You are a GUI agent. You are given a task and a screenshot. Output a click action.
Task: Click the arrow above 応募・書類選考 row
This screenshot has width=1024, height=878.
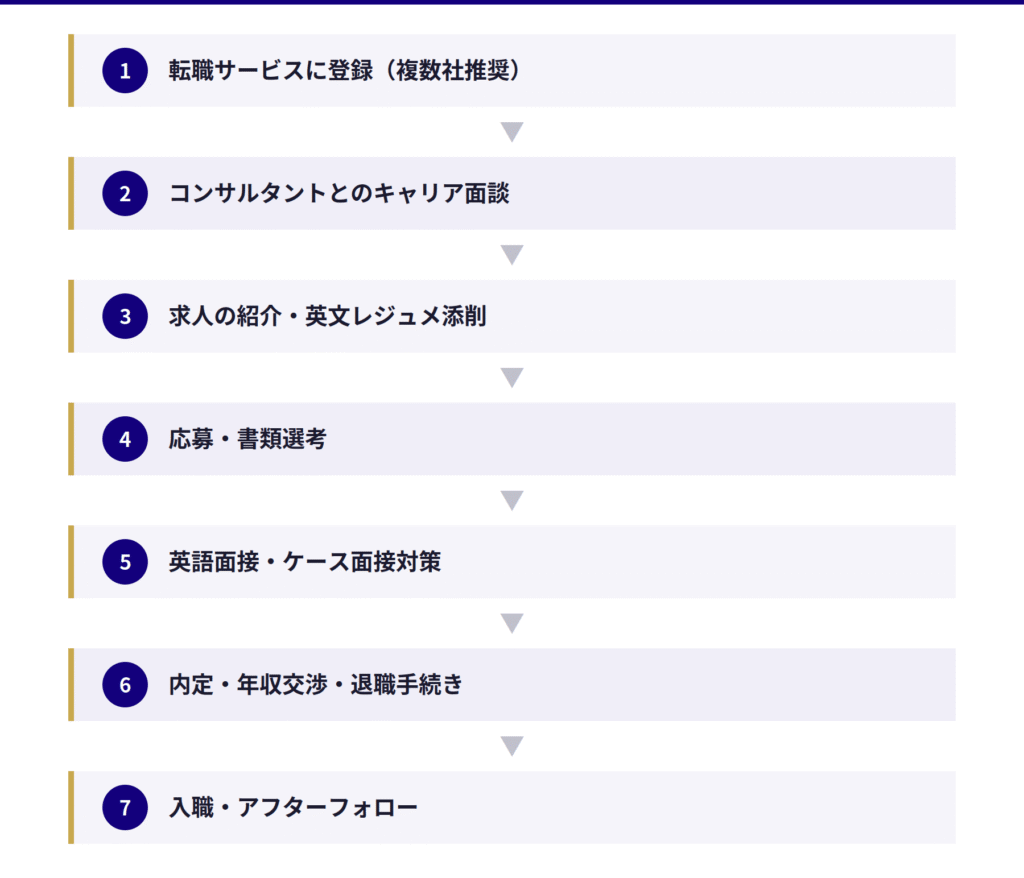pos(512,378)
